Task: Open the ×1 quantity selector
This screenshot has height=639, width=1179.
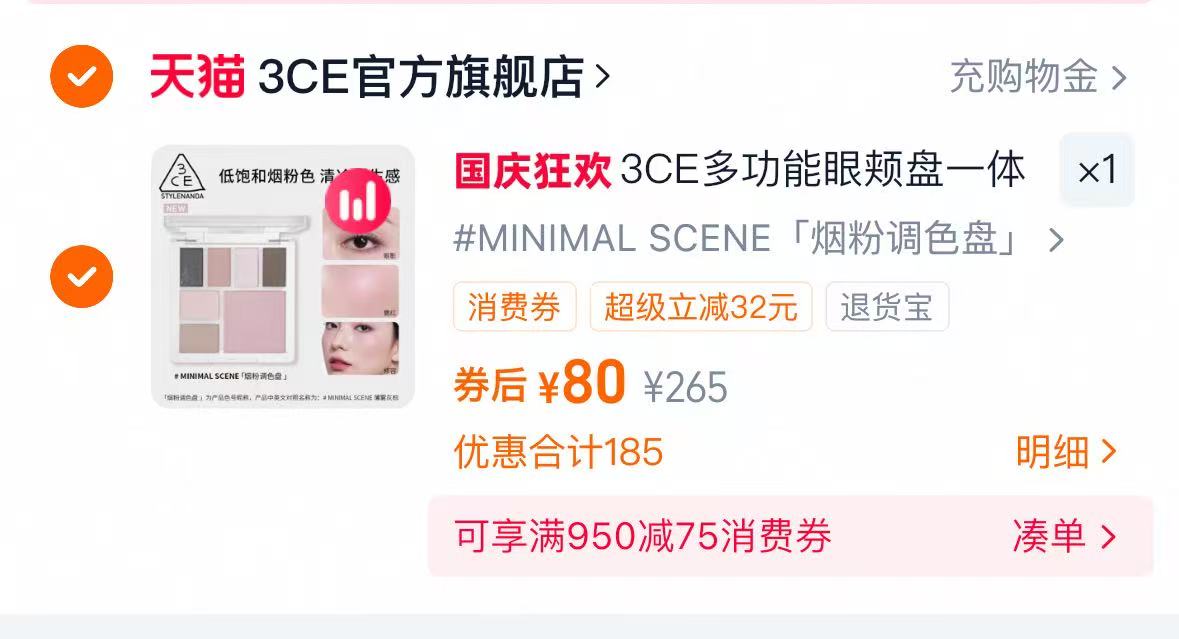Action: tap(1096, 170)
